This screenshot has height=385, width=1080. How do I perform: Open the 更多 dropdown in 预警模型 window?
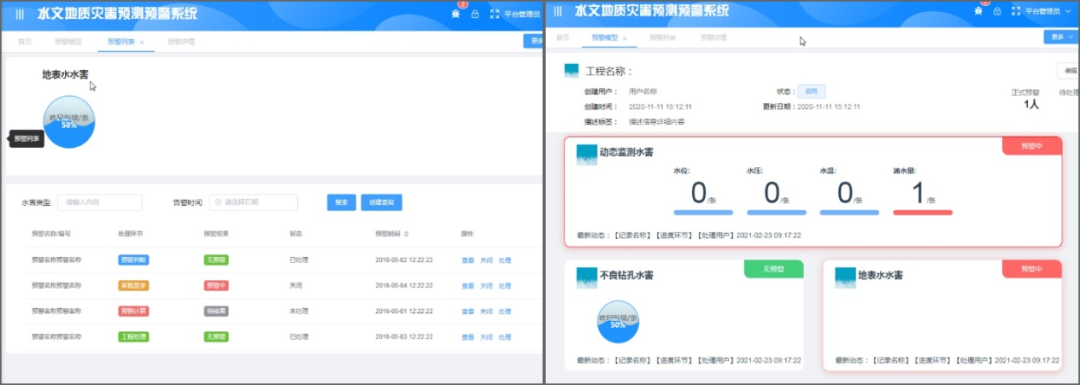pyautogui.click(x=1061, y=37)
